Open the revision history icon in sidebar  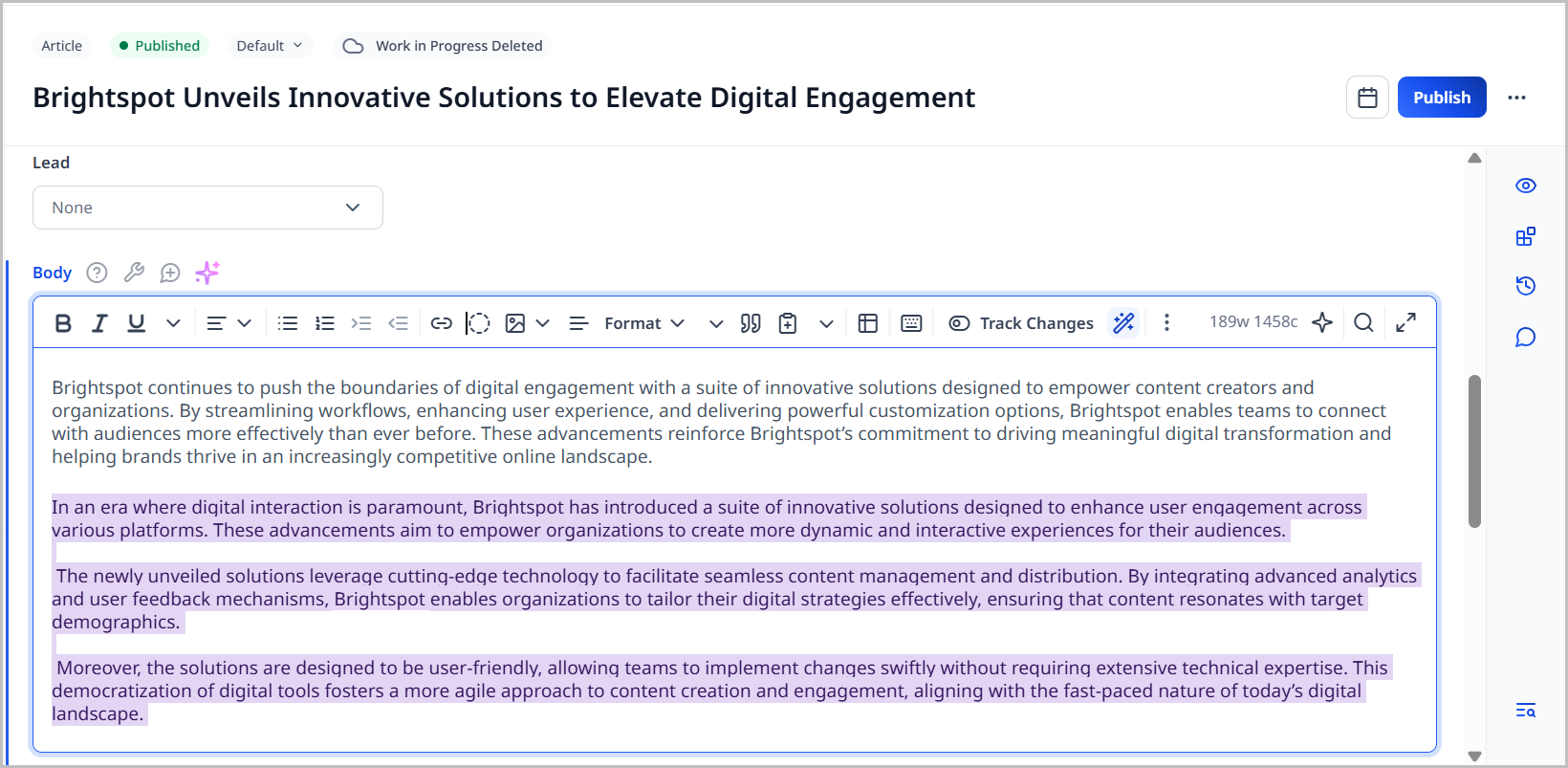tap(1525, 286)
